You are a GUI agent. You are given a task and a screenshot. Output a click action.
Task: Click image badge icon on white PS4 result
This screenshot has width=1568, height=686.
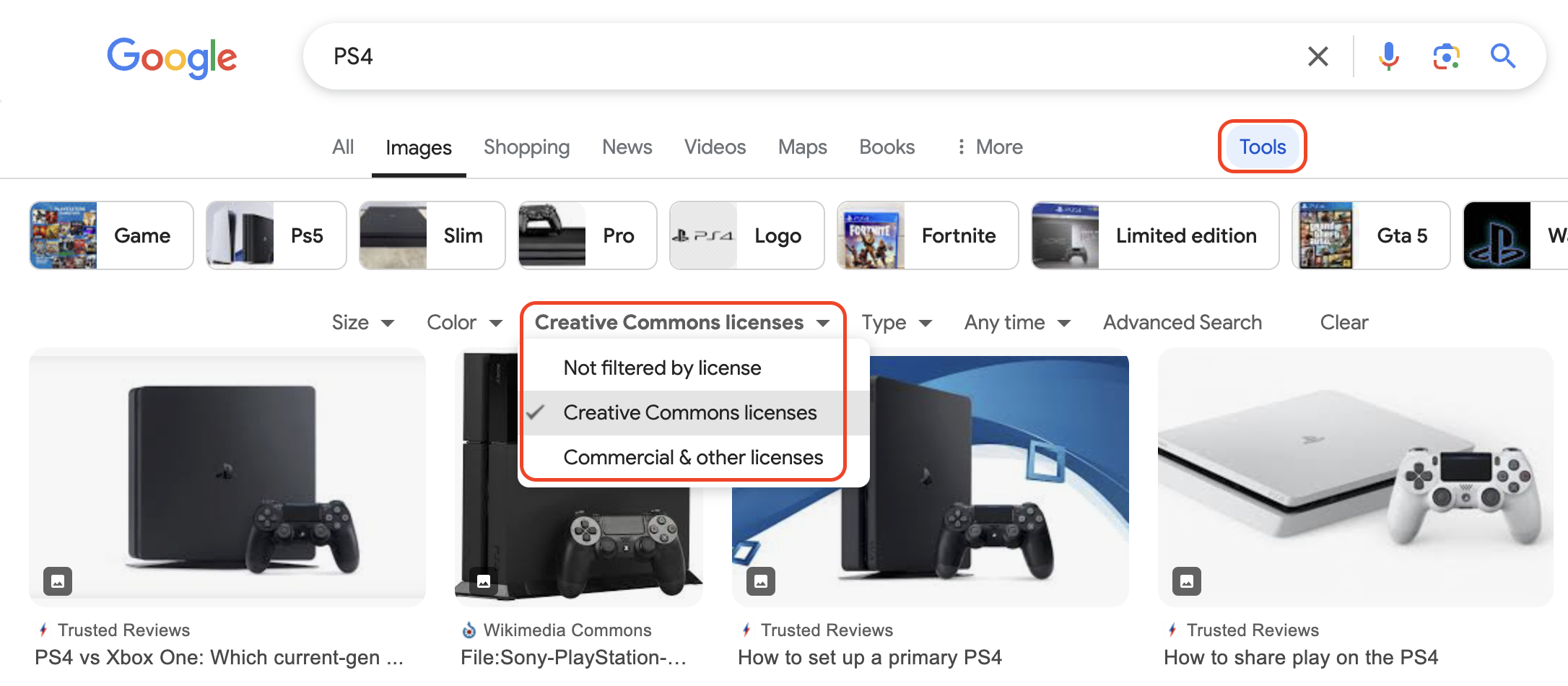tap(1187, 581)
